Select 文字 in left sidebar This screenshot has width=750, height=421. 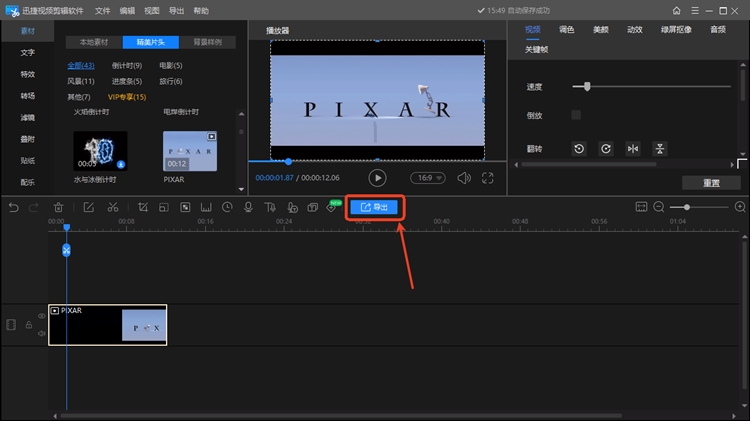pyautogui.click(x=28, y=53)
